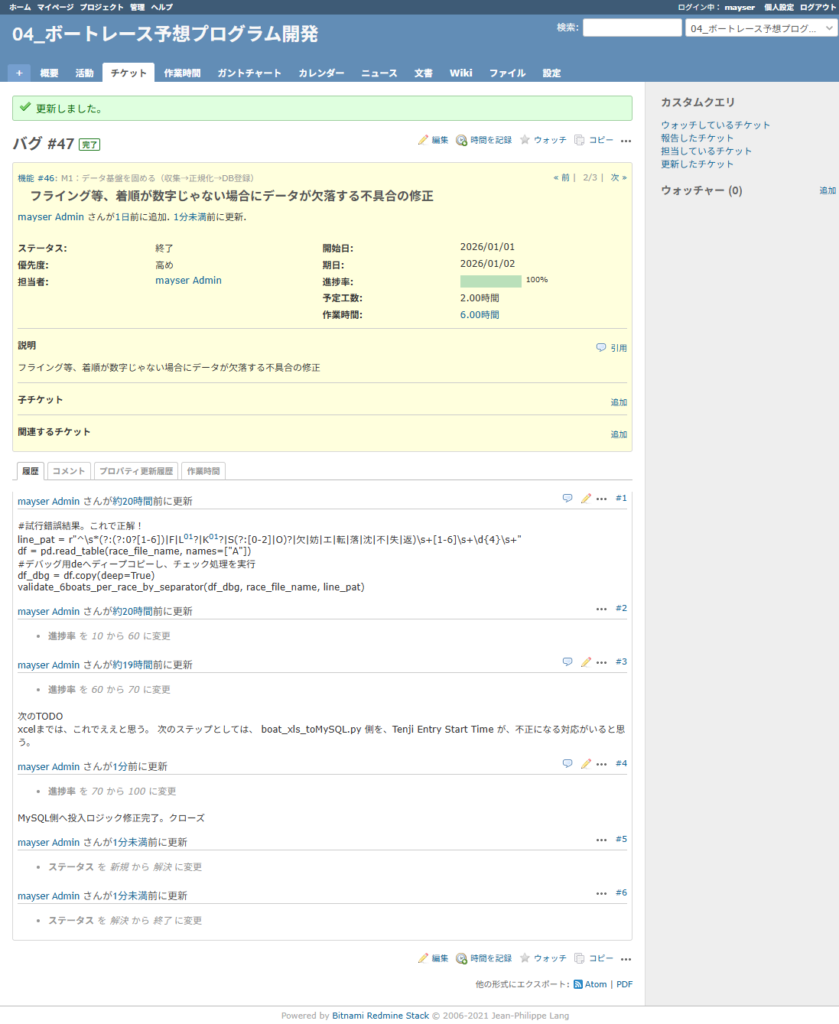Screen dimensions: 839x1024
Task: Click the top watch star icon
Action: tap(524, 141)
